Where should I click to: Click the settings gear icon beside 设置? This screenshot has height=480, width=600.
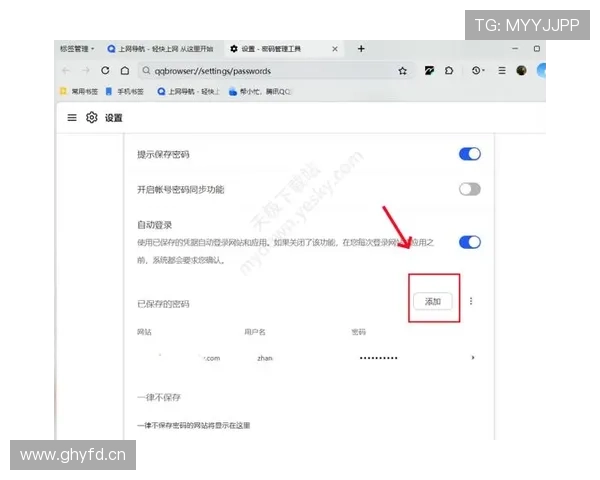91,118
